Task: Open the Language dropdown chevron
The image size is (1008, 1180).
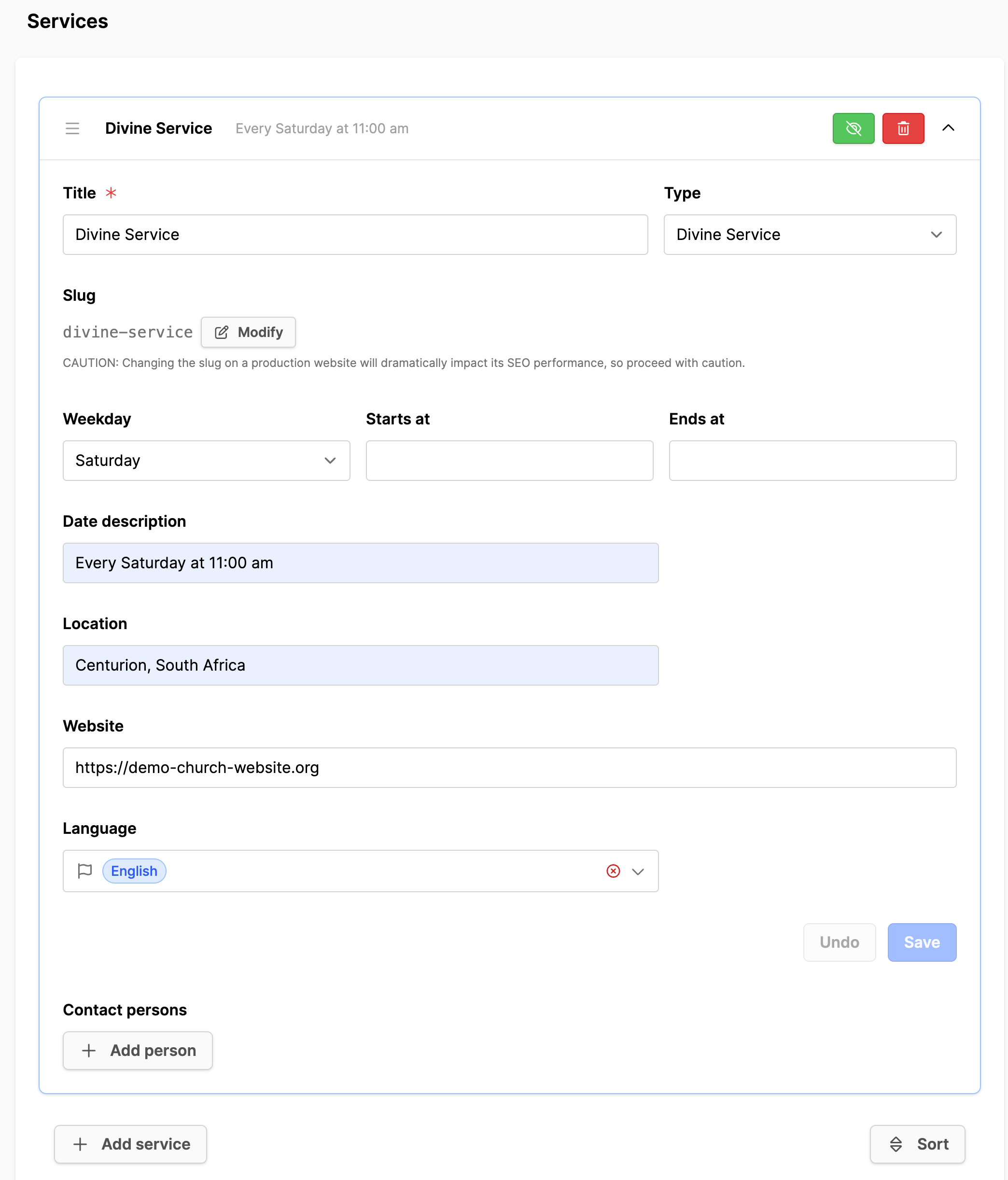Action: (x=638, y=871)
